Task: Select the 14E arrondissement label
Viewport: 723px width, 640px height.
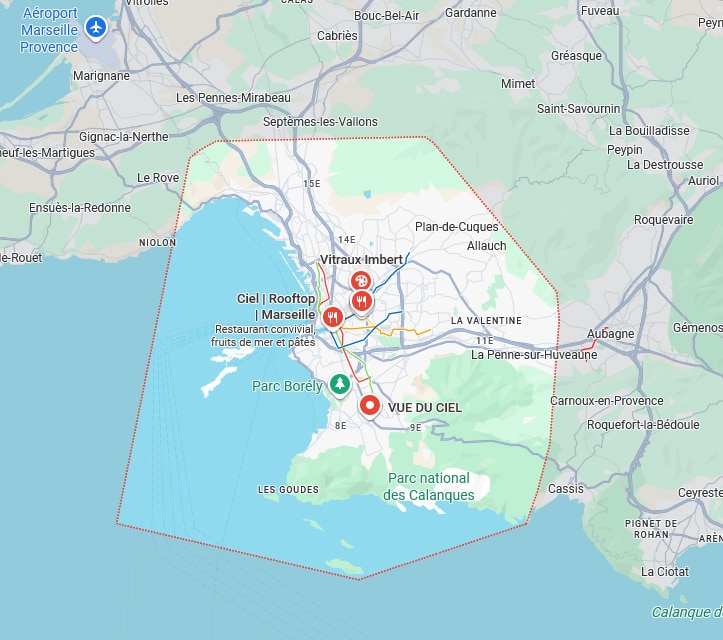Action: (x=347, y=240)
